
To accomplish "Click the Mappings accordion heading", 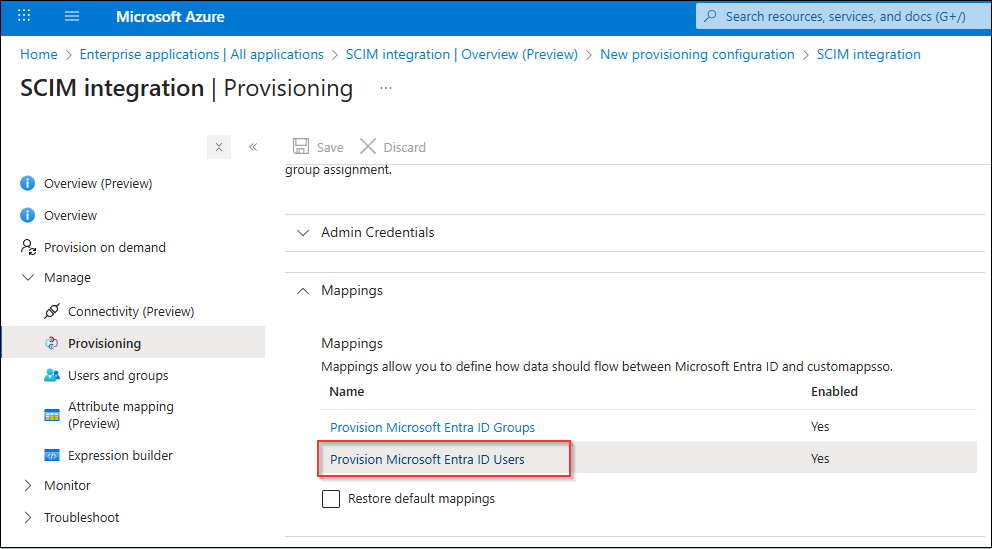I will click(352, 290).
